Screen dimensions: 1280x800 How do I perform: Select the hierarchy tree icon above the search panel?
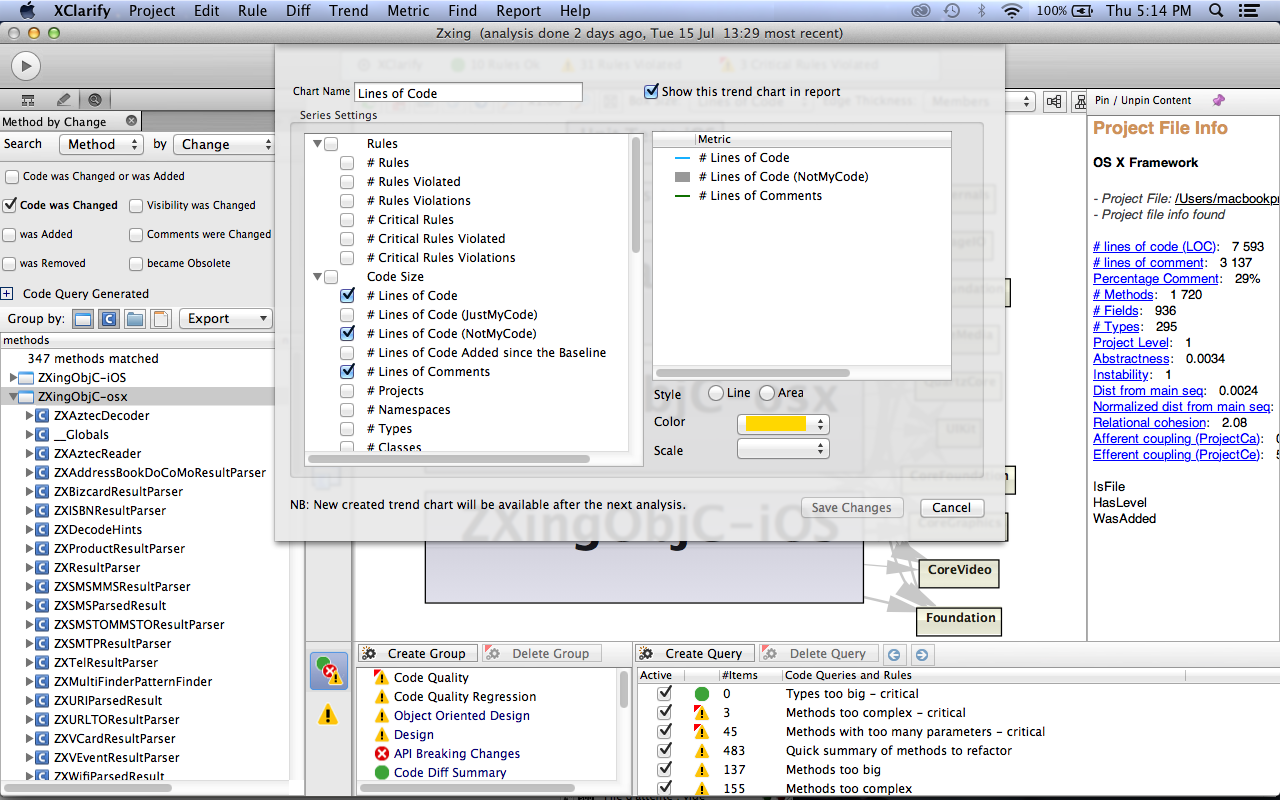click(28, 100)
